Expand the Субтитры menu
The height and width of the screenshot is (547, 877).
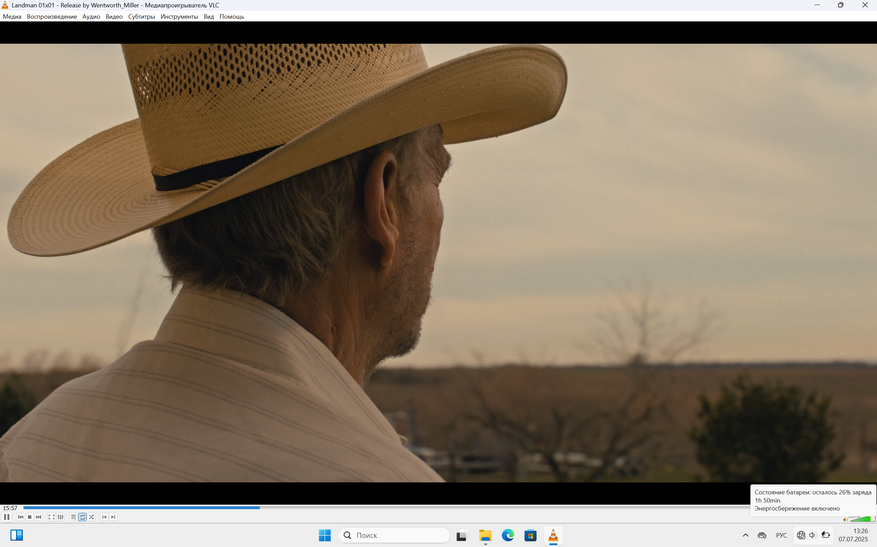coord(141,17)
